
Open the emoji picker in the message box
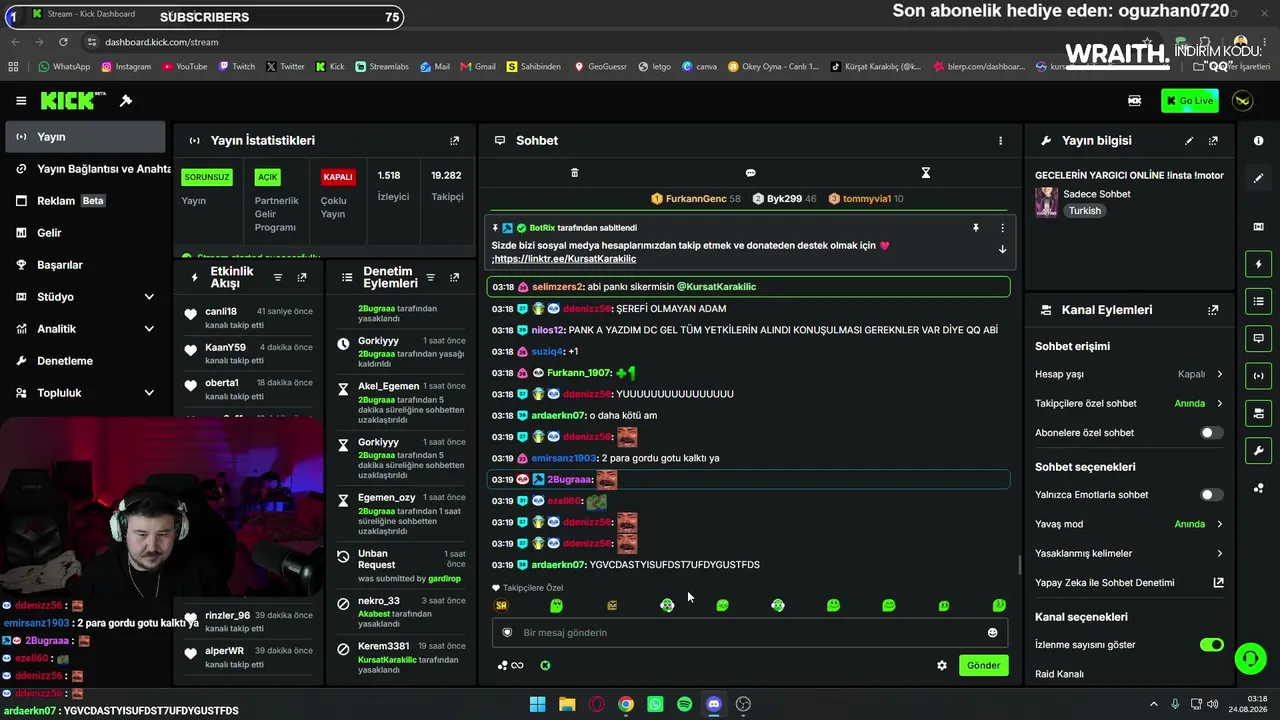coord(992,633)
